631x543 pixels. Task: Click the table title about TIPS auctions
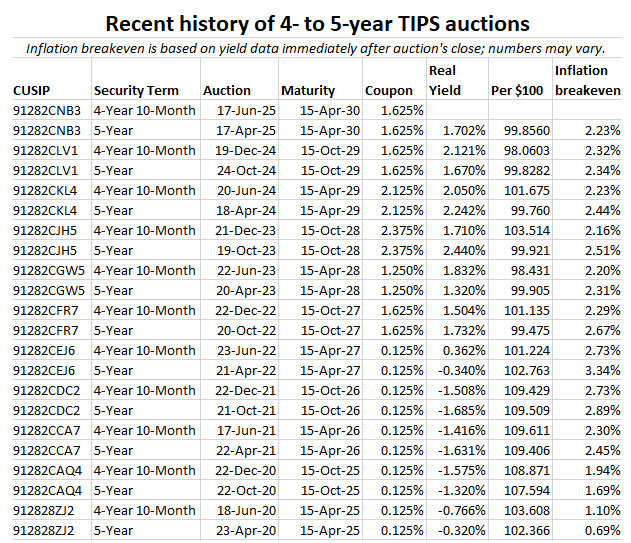coord(317,23)
